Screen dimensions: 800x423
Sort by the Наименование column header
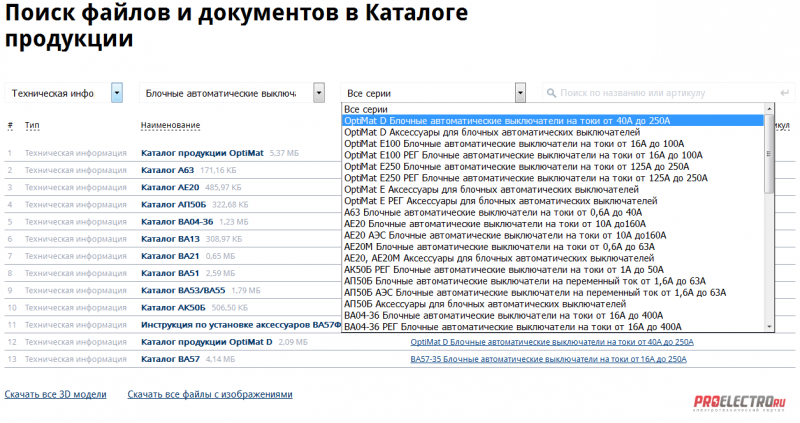coord(170,125)
